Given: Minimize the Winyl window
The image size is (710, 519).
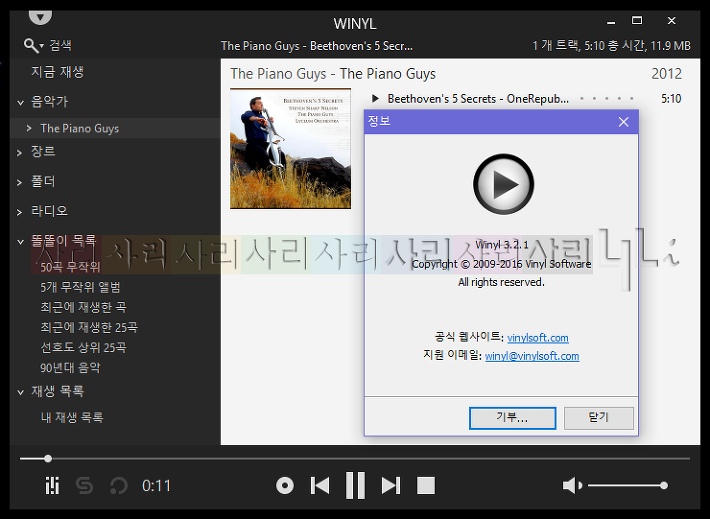Looking at the screenshot, I should point(611,21).
